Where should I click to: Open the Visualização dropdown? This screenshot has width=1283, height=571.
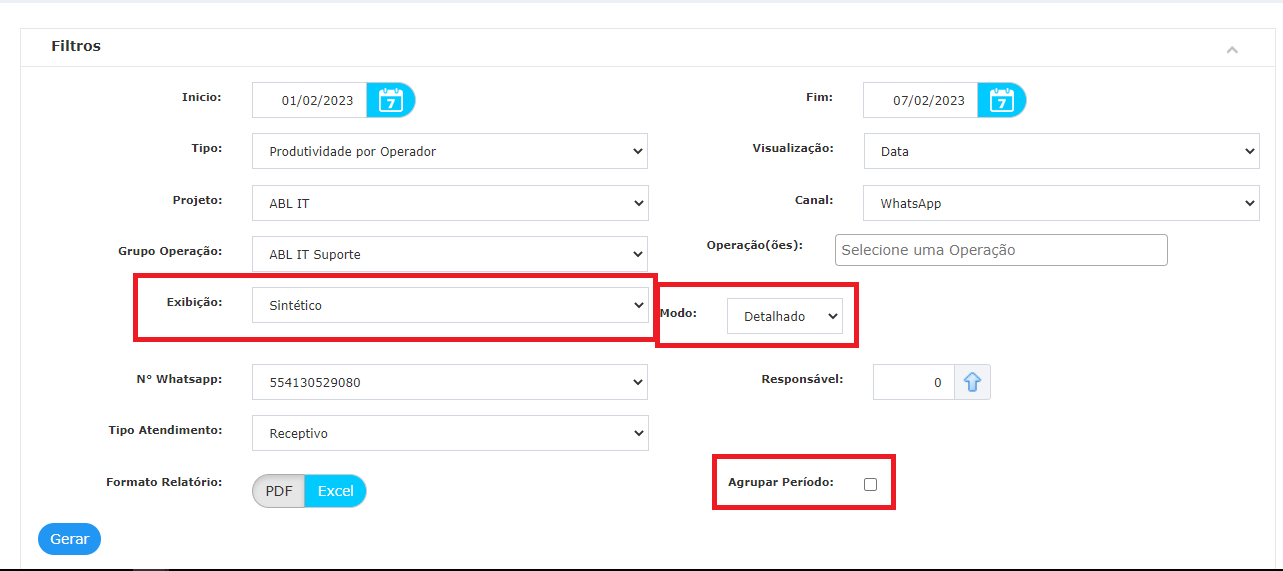1061,151
